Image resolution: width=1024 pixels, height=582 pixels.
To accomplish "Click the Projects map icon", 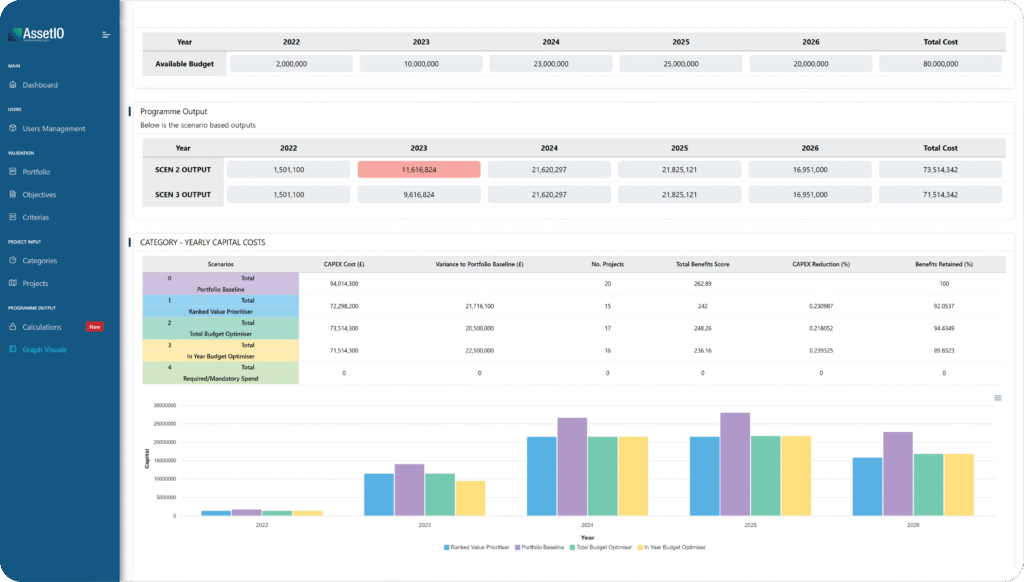I will (13, 284).
